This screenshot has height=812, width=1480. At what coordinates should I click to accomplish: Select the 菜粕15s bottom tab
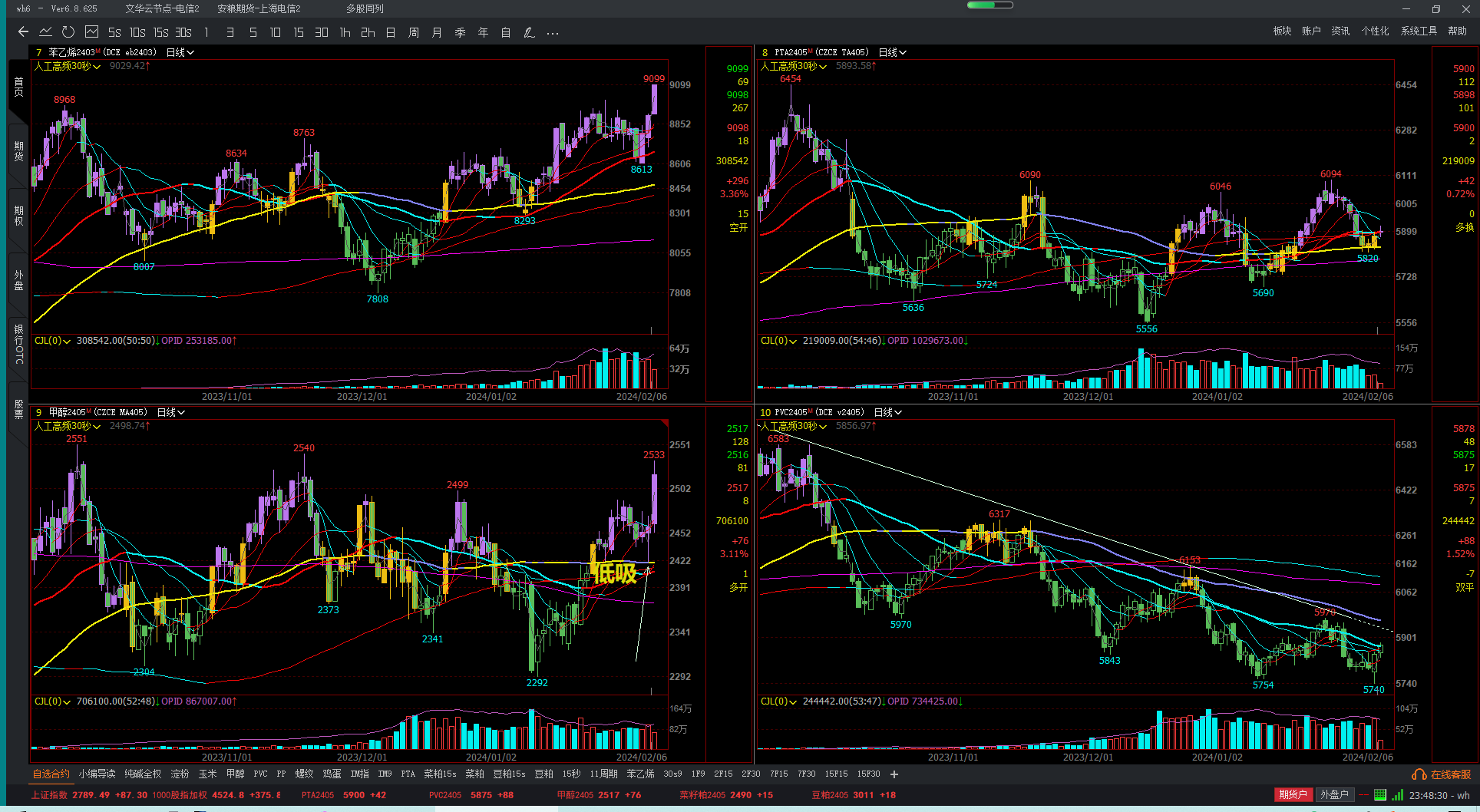point(440,774)
